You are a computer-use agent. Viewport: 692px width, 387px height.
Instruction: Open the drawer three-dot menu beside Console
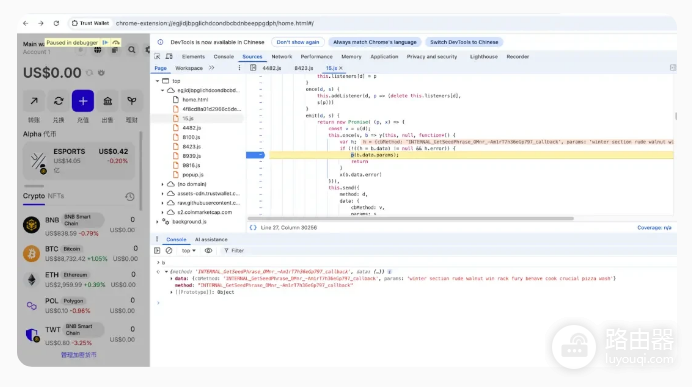click(157, 239)
